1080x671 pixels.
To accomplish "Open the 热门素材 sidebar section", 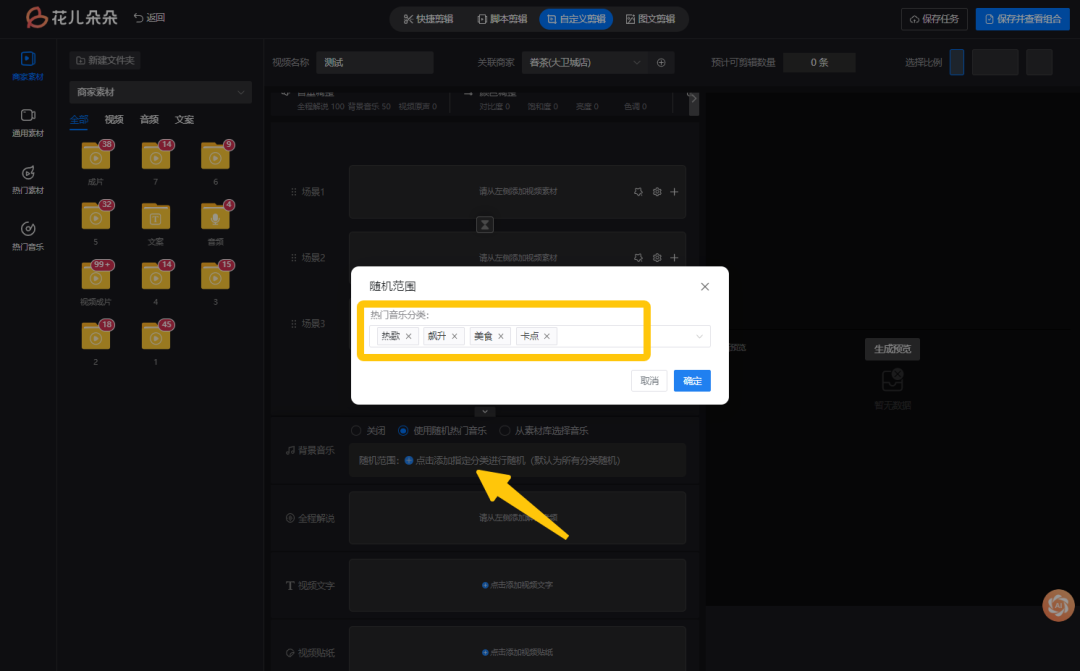I will click(x=28, y=179).
